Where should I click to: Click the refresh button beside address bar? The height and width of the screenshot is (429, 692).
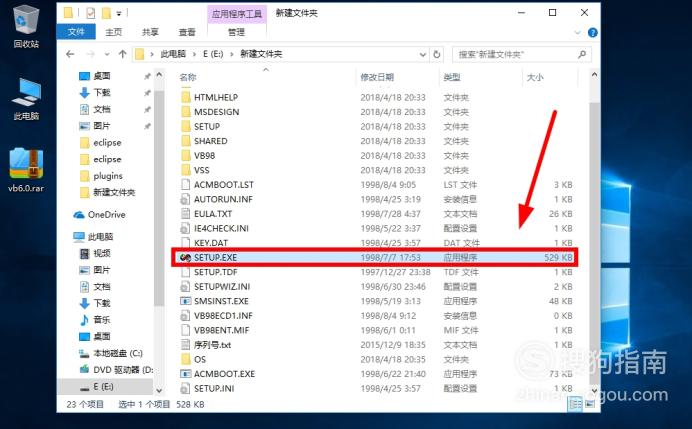pyautogui.click(x=437, y=54)
